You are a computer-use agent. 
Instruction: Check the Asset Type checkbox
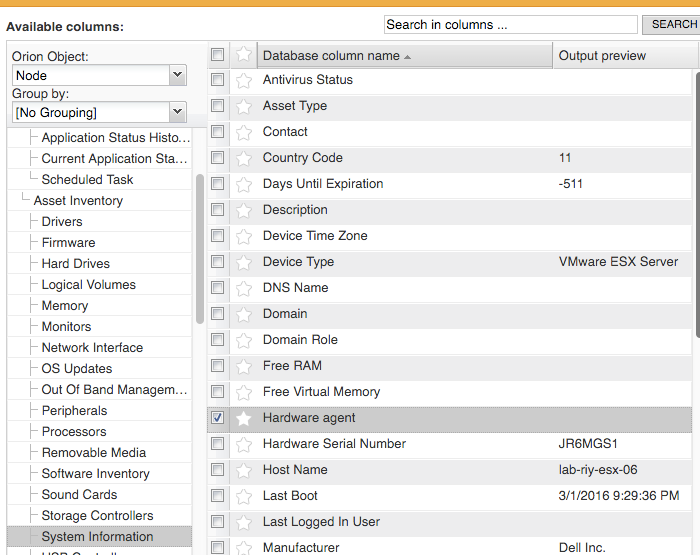[x=217, y=105]
